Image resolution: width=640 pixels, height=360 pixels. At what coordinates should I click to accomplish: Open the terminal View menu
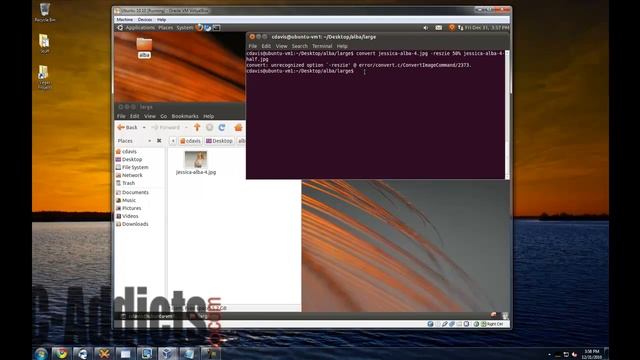point(281,46)
